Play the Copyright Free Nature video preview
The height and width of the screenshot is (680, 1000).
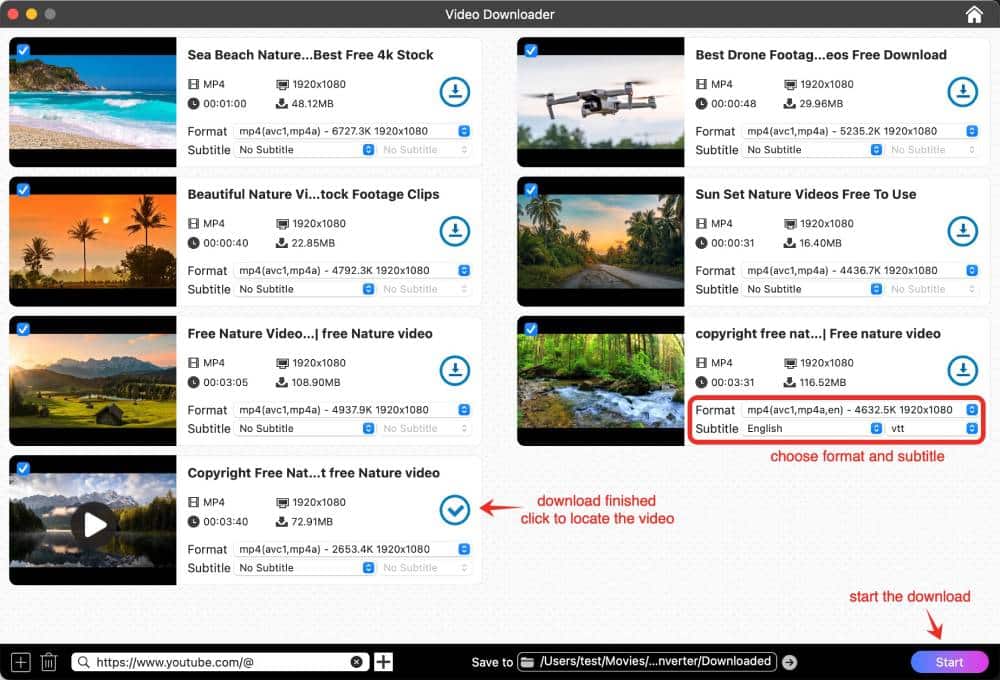tap(92, 519)
